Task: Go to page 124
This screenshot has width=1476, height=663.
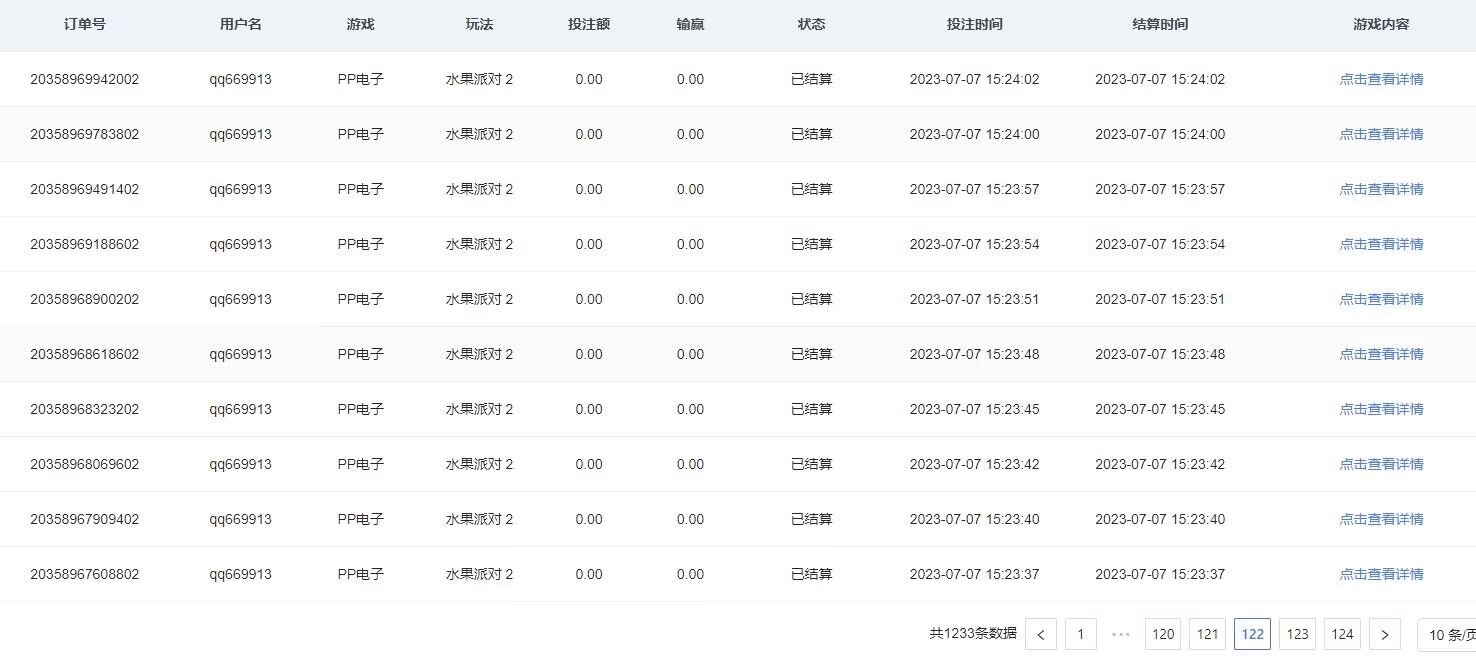Action: click(1343, 634)
